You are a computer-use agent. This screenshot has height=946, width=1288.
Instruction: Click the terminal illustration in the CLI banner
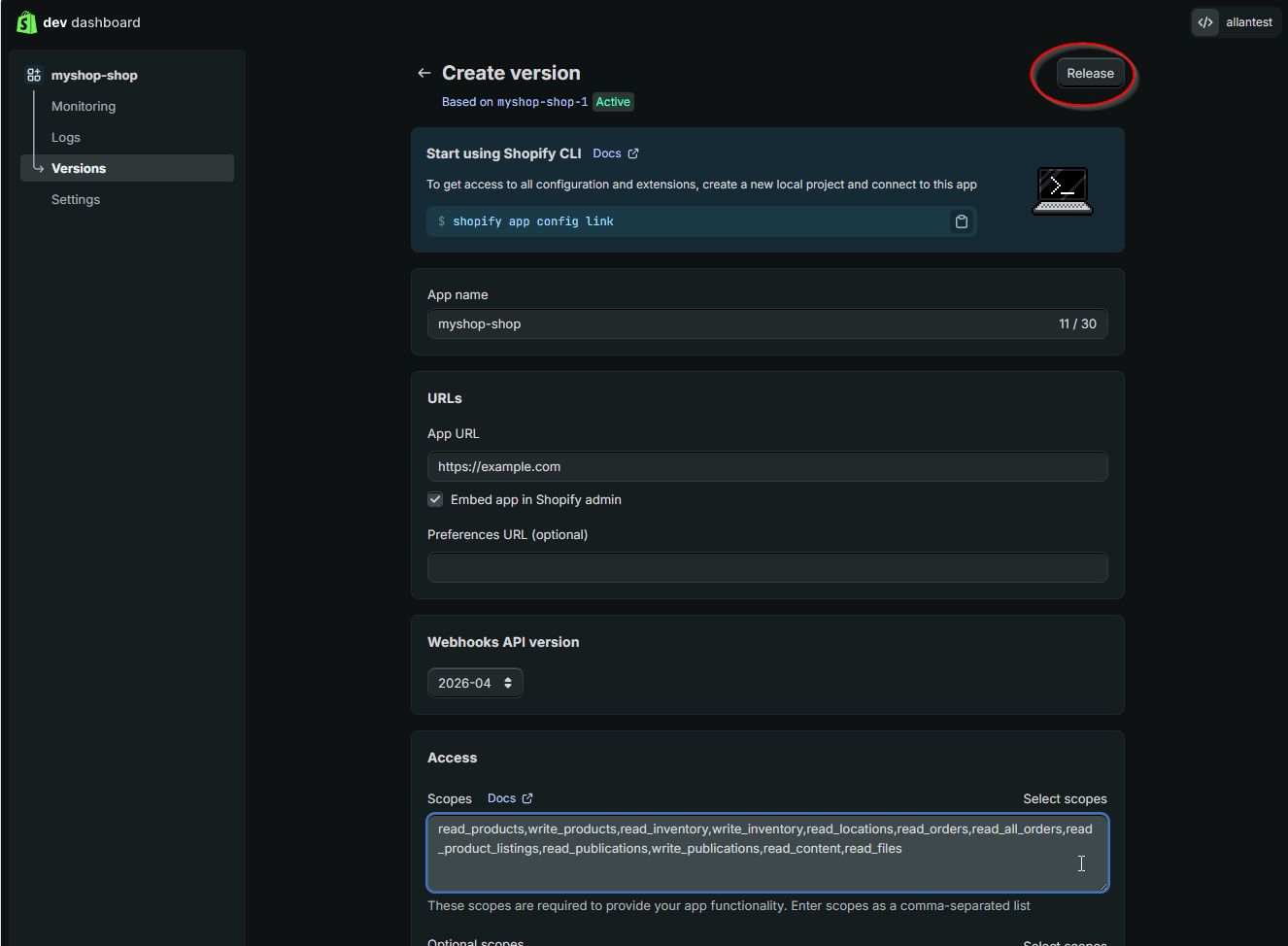1062,189
